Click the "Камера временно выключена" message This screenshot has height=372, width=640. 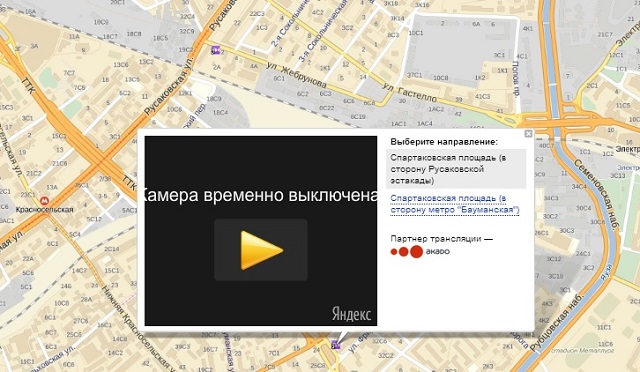pyautogui.click(x=261, y=195)
